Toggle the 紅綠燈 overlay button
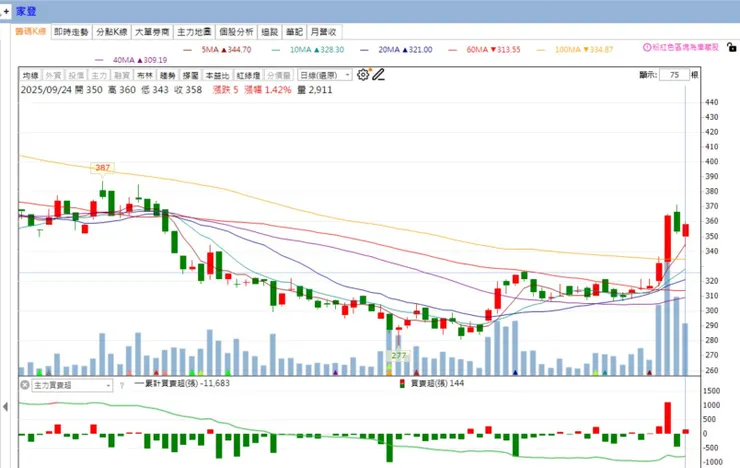 [x=248, y=75]
